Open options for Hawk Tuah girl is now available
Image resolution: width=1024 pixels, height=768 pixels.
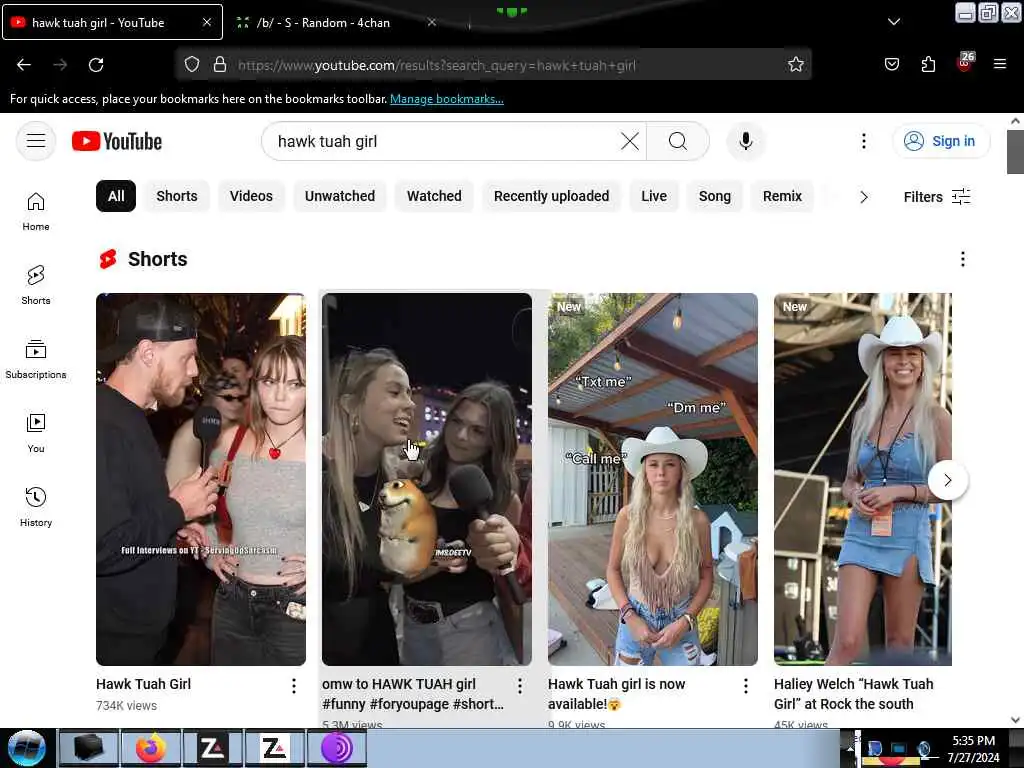coord(746,686)
